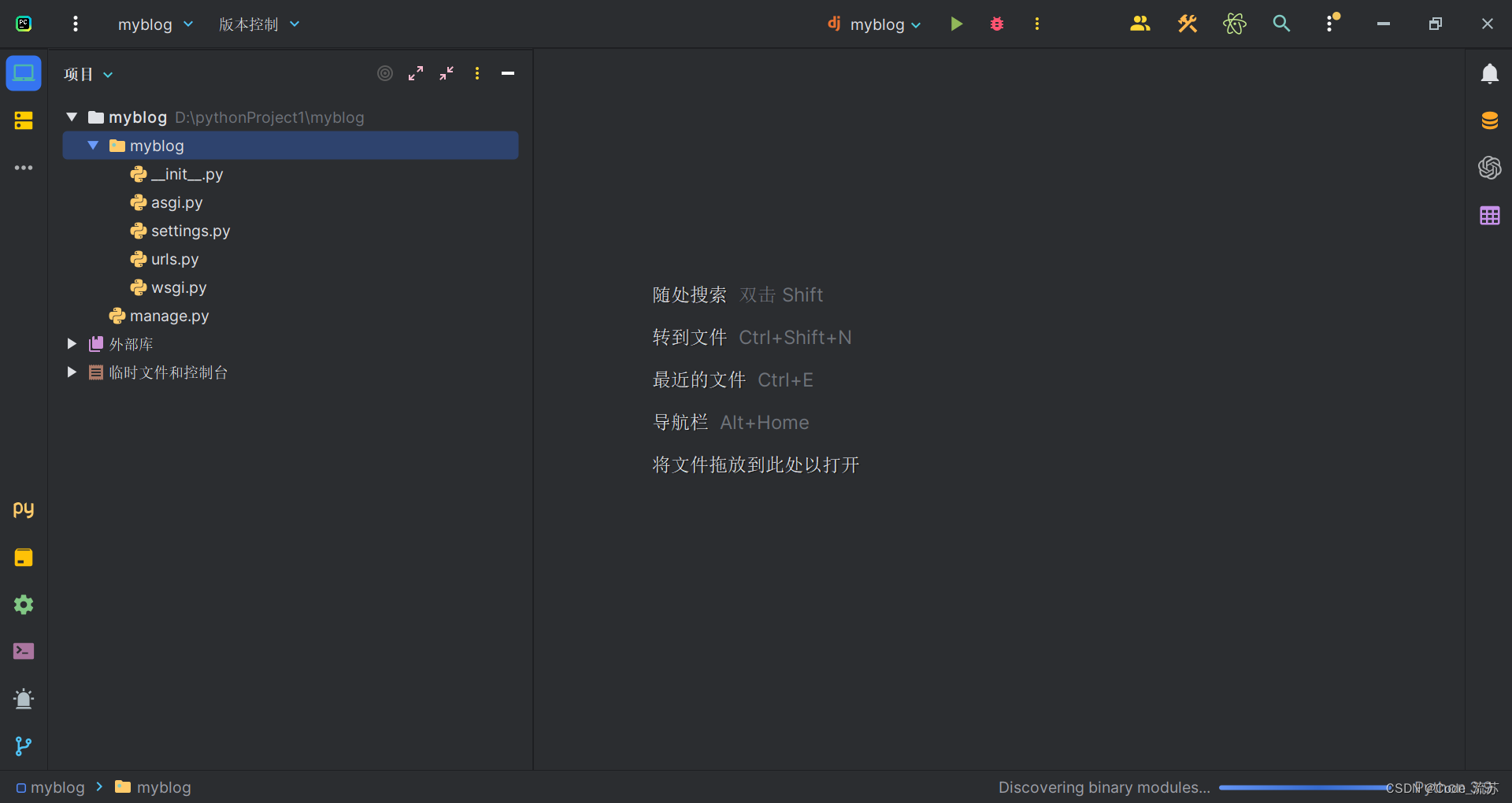Expand the 外部库 node
1512x803 pixels.
click(72, 344)
